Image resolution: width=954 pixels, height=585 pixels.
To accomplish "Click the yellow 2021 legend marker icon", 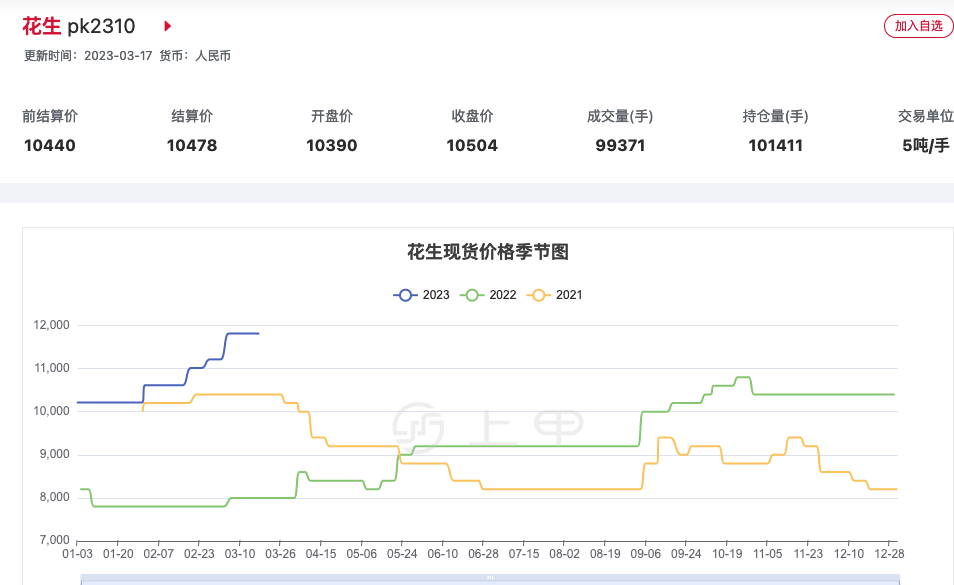I will click(x=539, y=295).
